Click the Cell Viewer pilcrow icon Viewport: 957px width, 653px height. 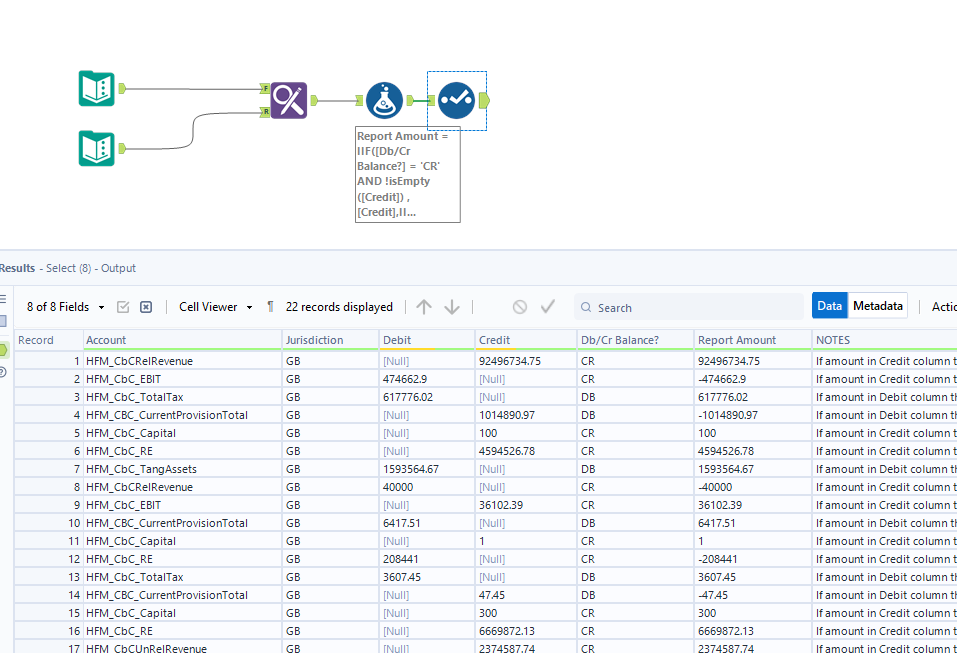click(x=270, y=307)
